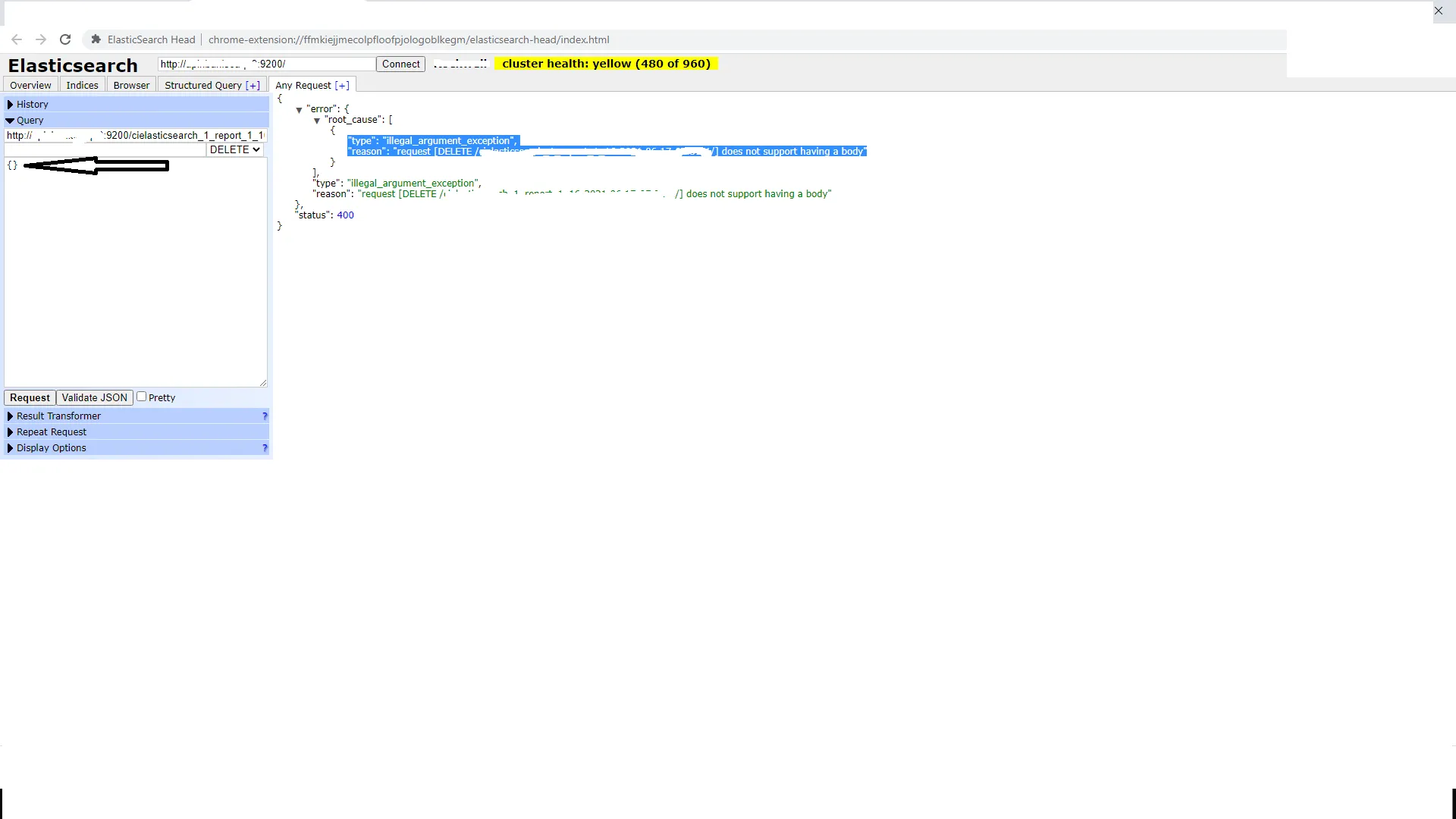
Task: Expand the Repeat Request section
Action: 52,432
